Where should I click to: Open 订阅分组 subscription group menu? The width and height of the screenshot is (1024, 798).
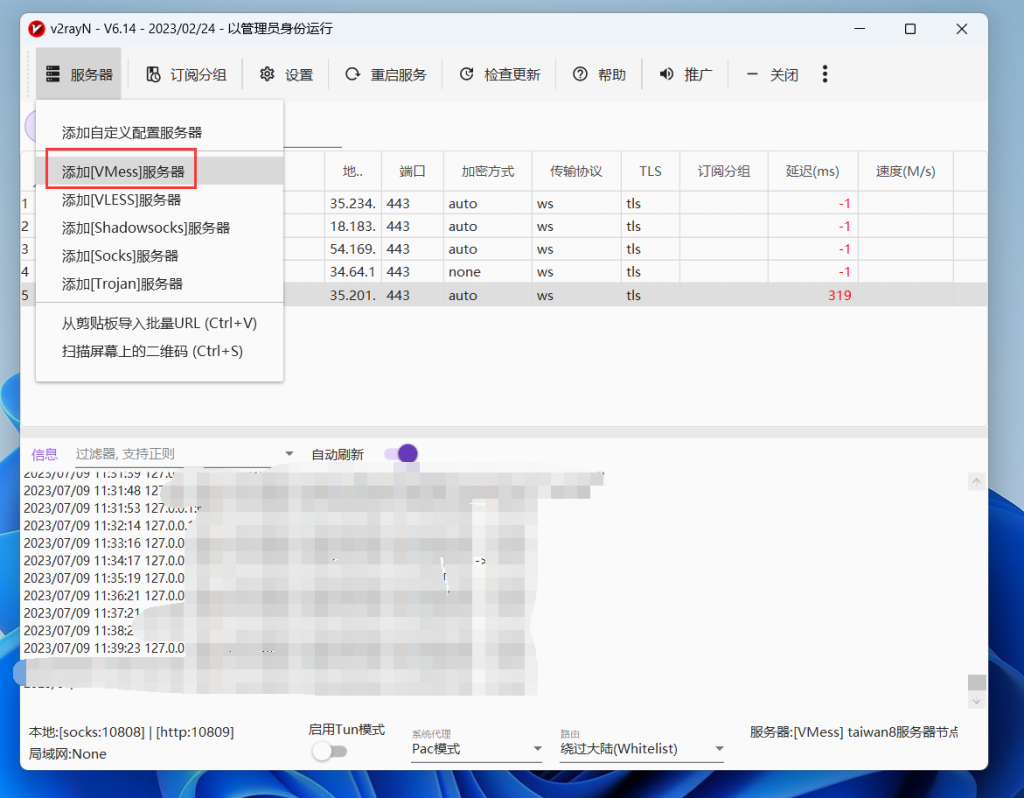[186, 74]
